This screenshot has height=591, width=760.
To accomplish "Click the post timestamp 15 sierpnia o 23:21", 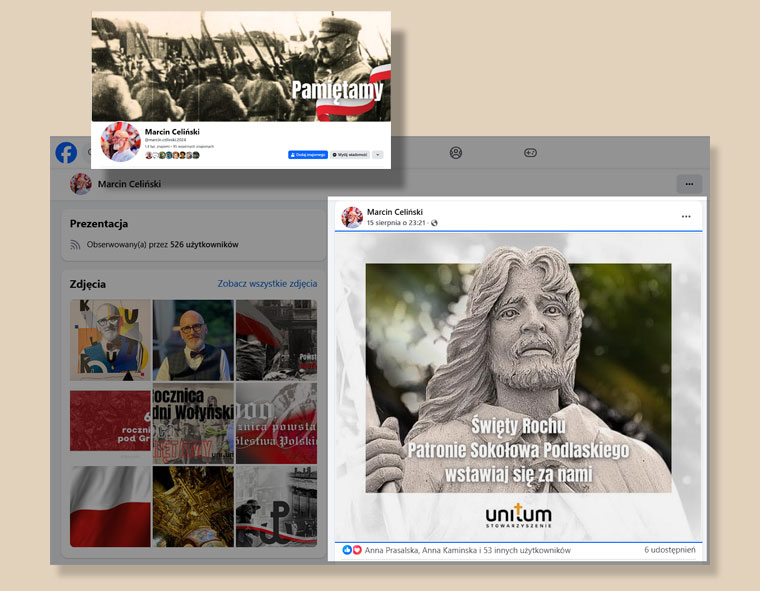I will [396, 223].
